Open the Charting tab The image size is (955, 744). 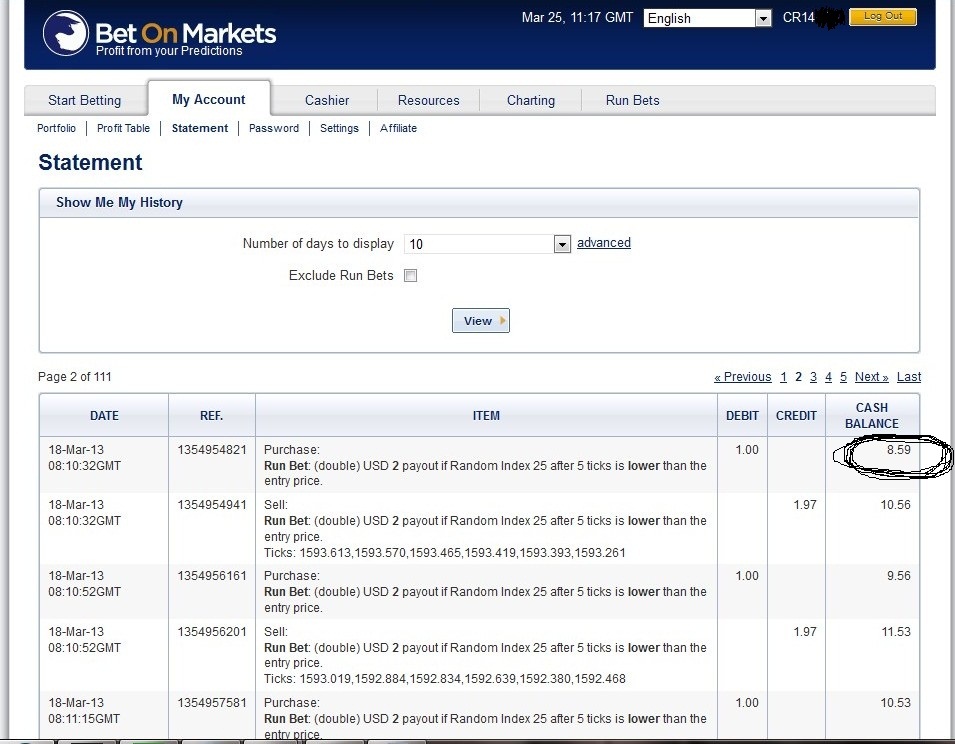530,100
